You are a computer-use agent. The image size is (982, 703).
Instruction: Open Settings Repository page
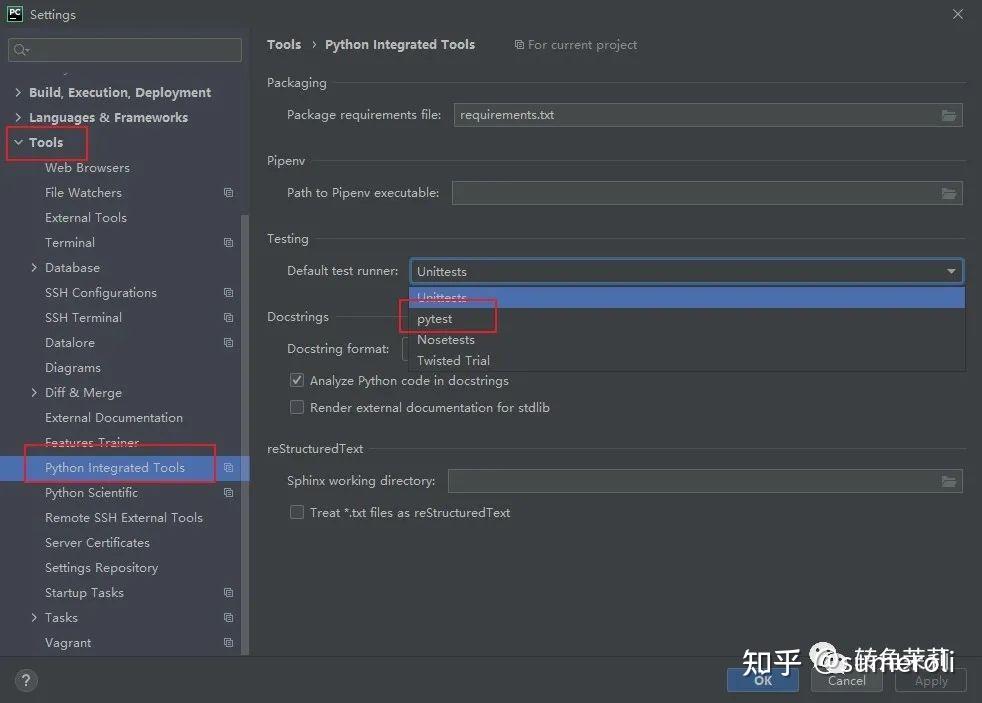pos(101,568)
